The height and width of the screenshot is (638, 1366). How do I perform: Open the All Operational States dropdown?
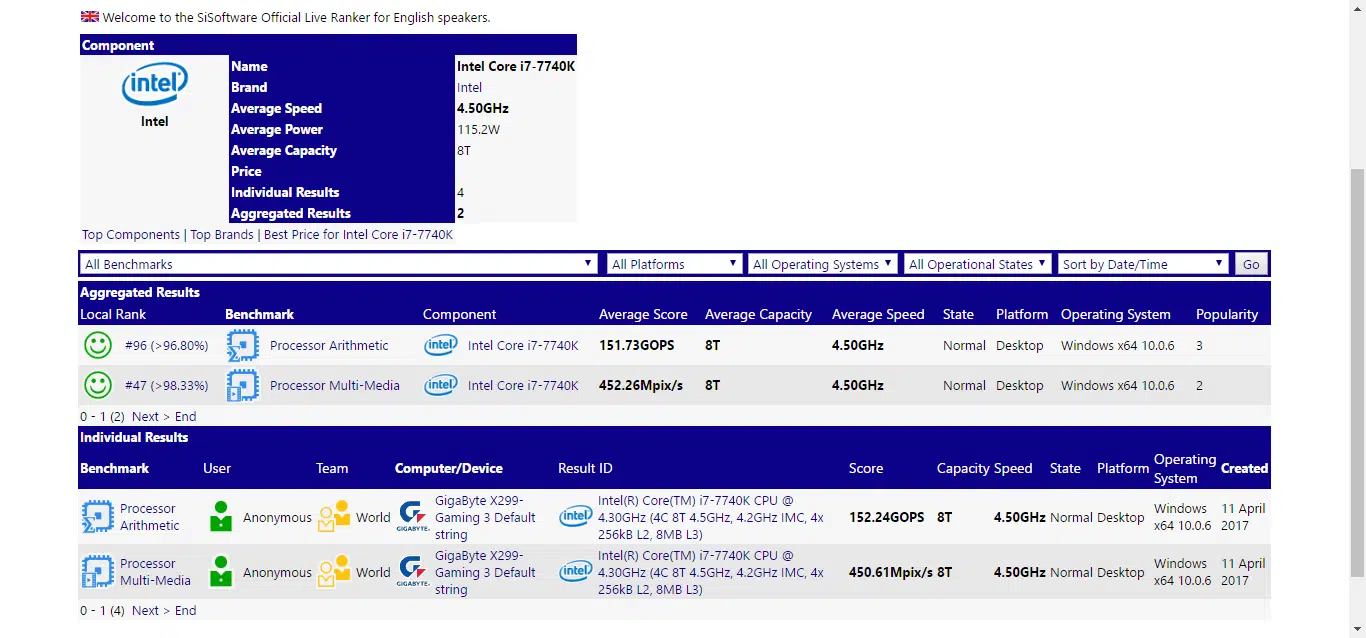tap(978, 264)
